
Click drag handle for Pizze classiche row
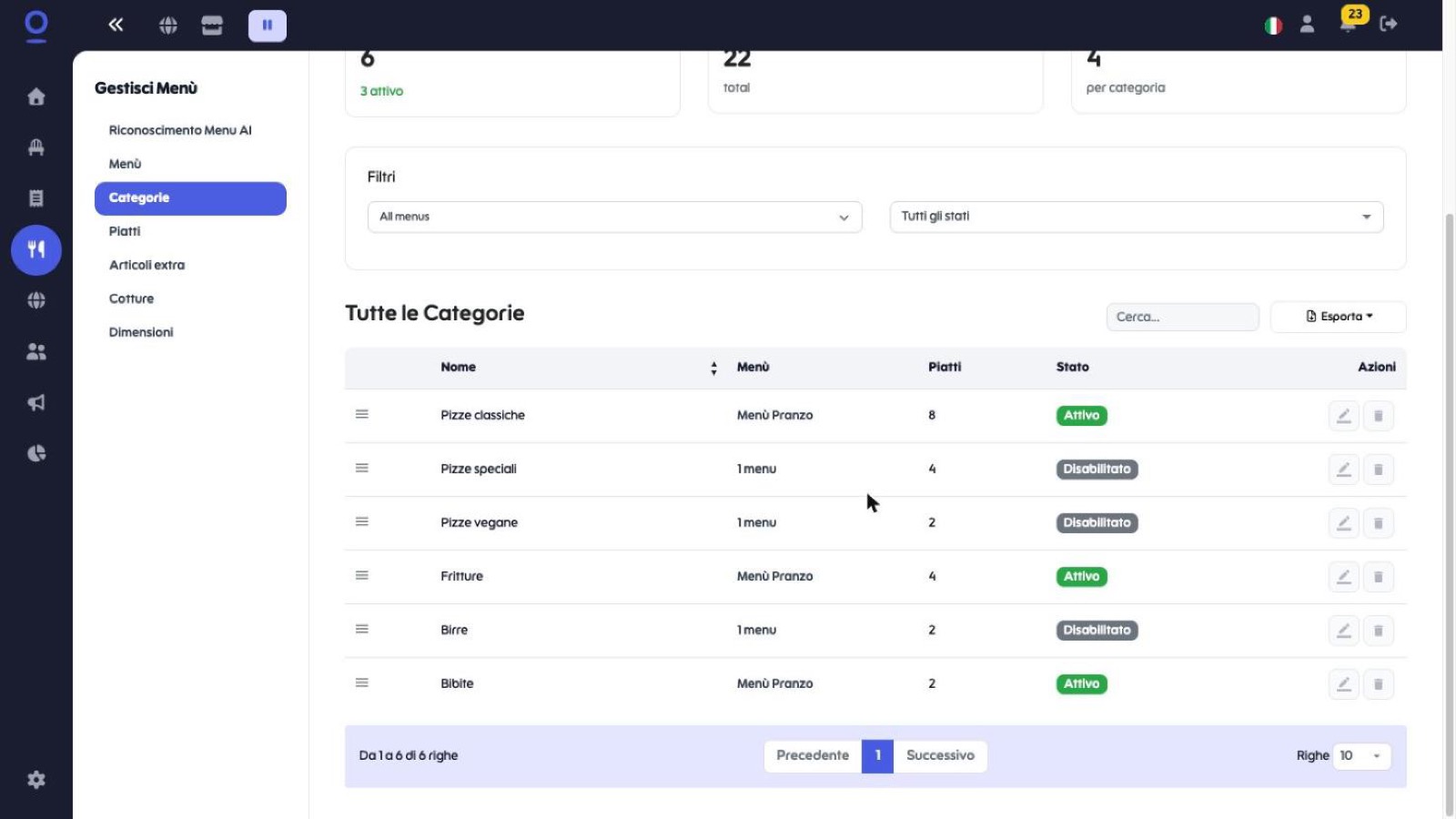pyautogui.click(x=362, y=415)
